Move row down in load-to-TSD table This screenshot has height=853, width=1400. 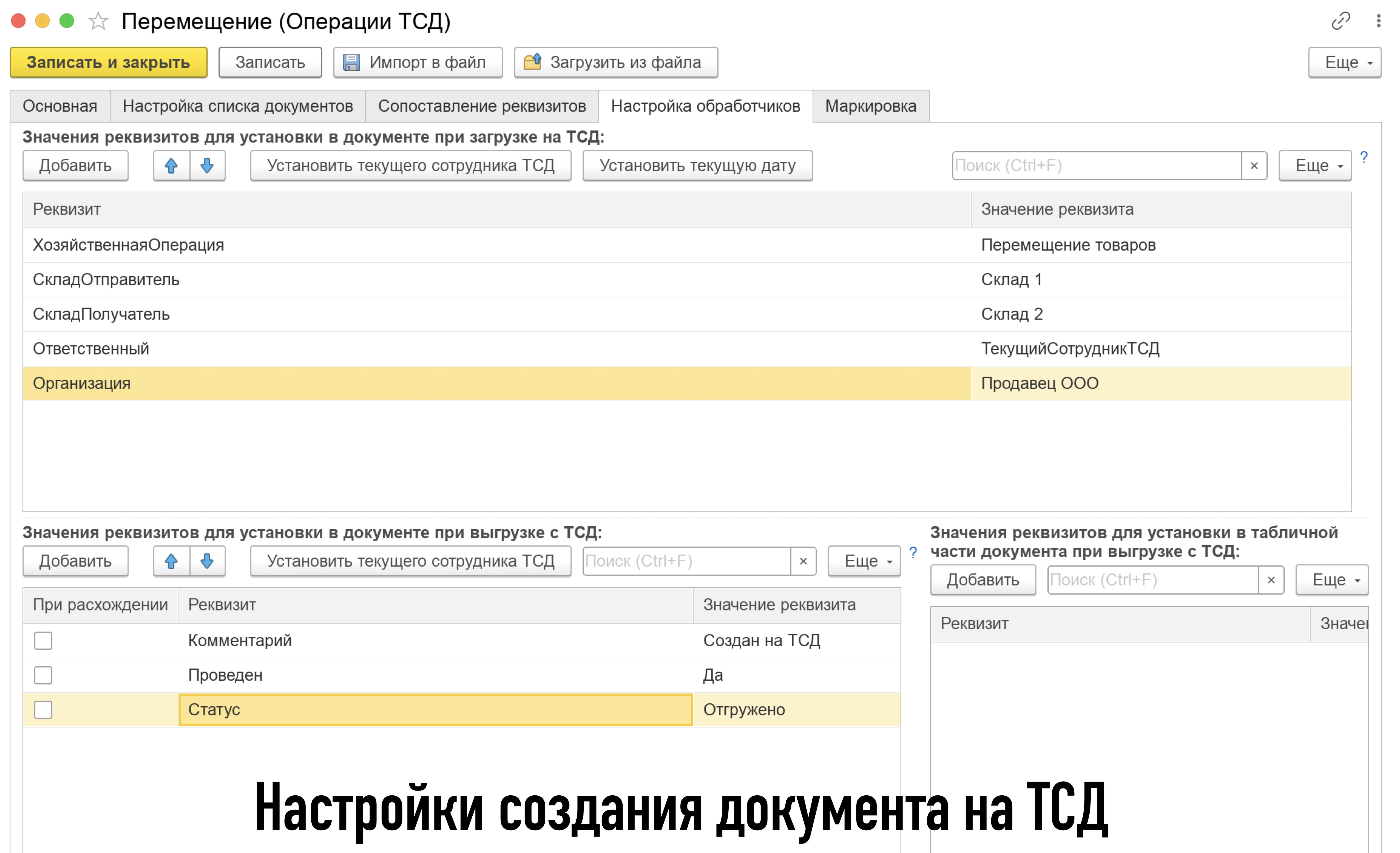coord(207,165)
